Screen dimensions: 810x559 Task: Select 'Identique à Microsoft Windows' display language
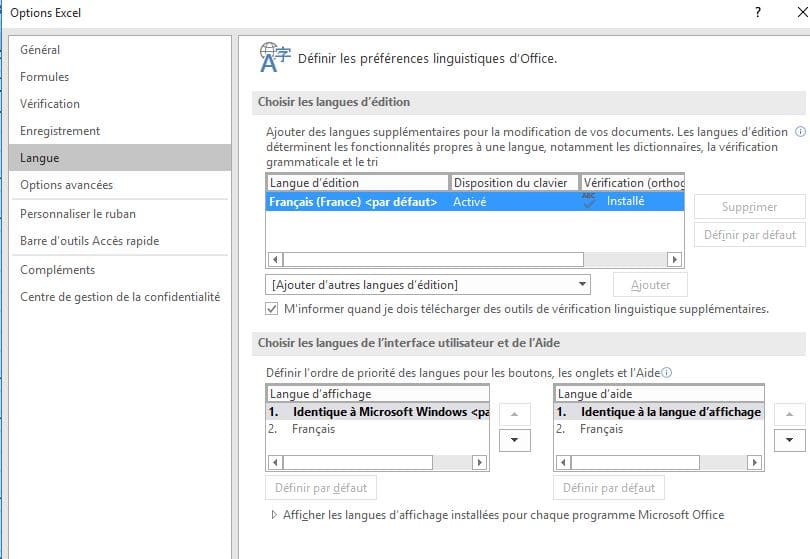tap(378, 412)
